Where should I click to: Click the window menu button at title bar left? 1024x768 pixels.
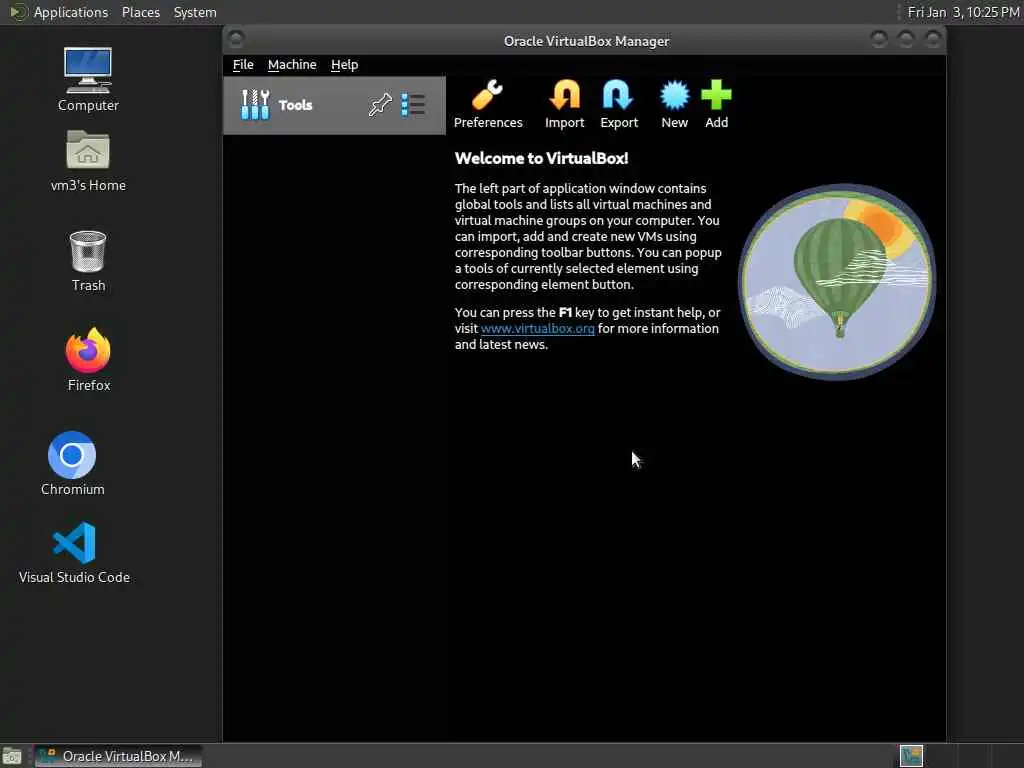pyautogui.click(x=236, y=39)
